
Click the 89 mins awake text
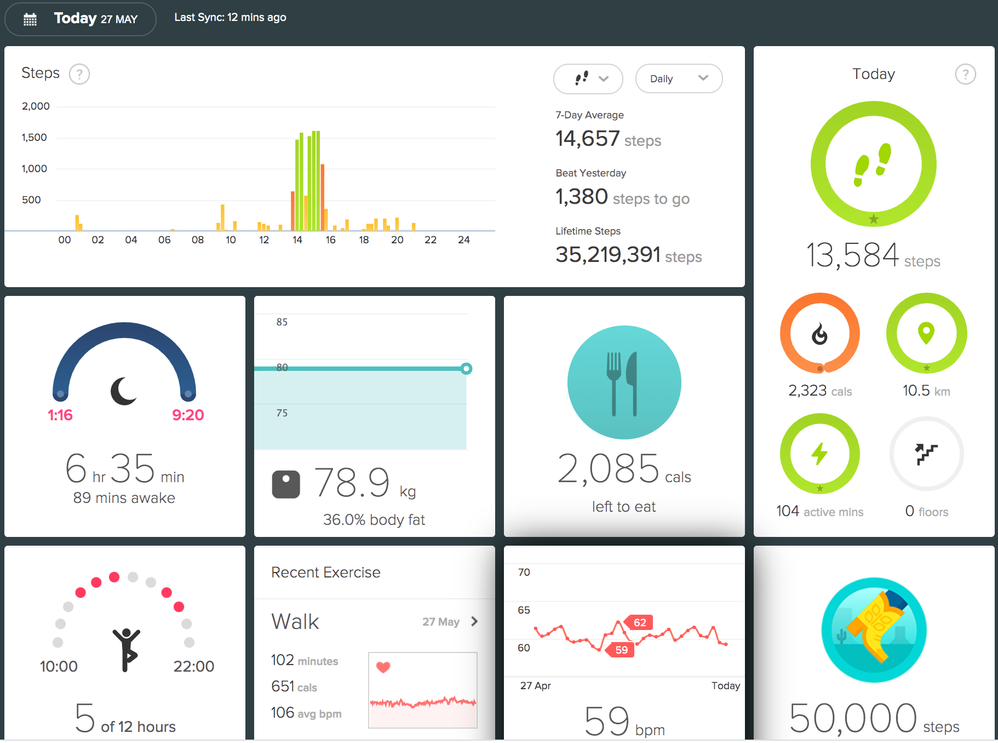124,498
